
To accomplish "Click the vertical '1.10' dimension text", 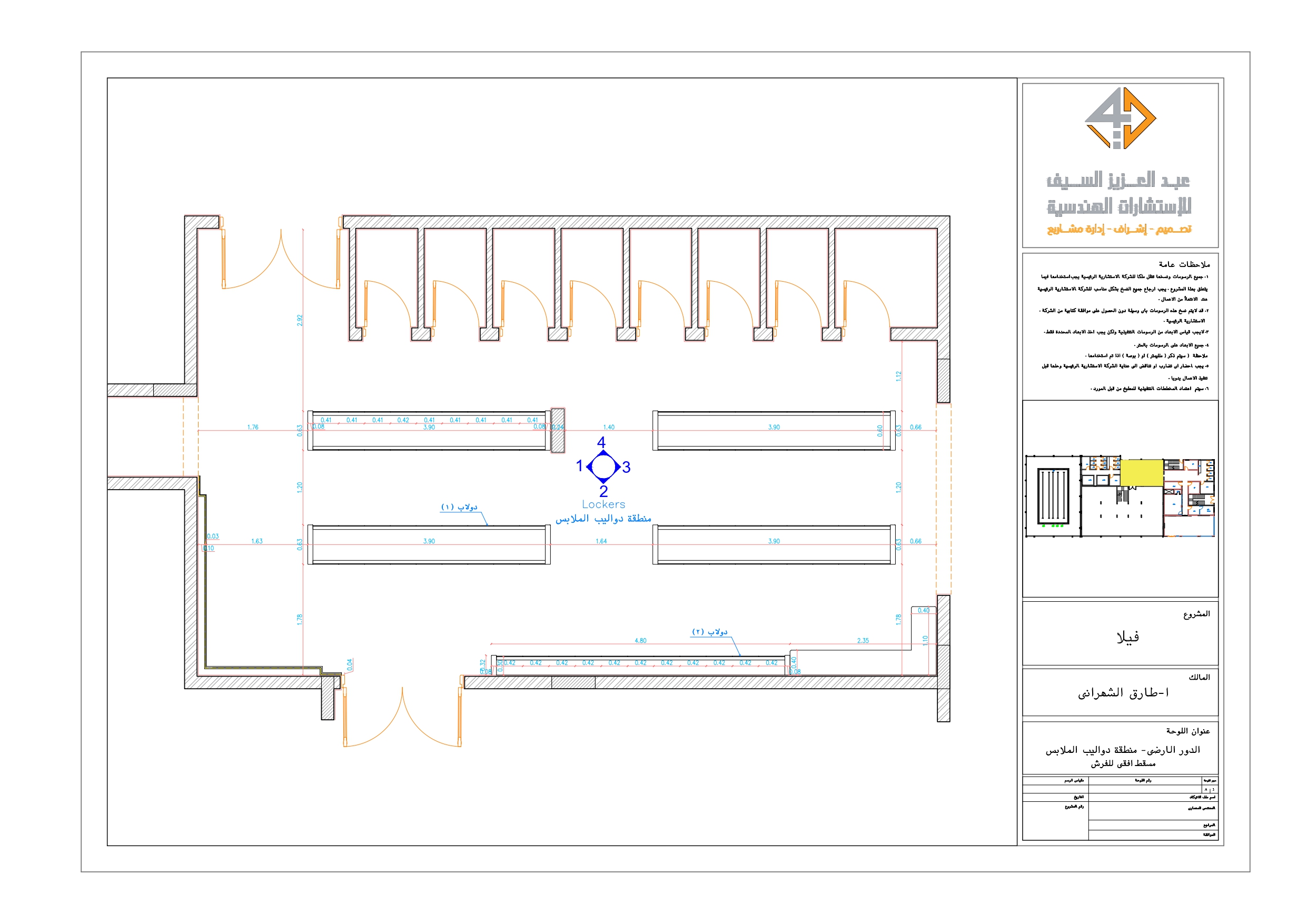I will coord(925,640).
